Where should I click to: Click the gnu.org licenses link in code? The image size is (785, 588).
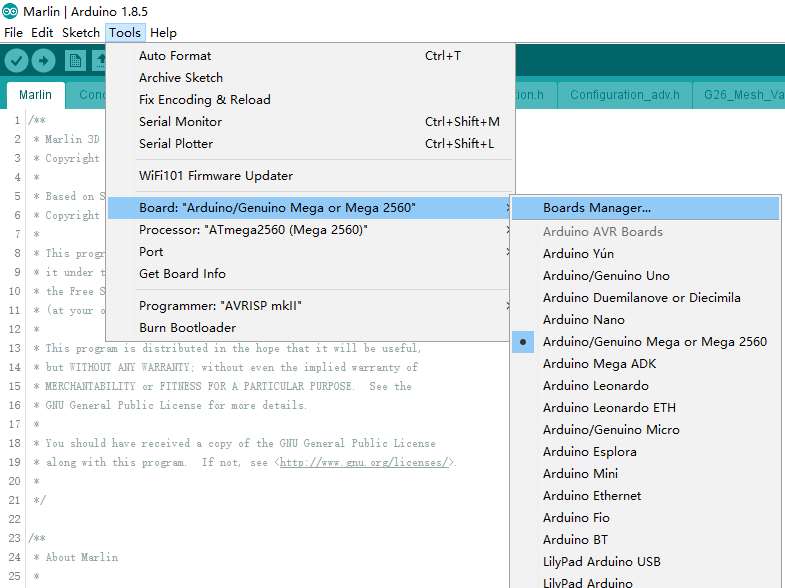click(x=366, y=462)
